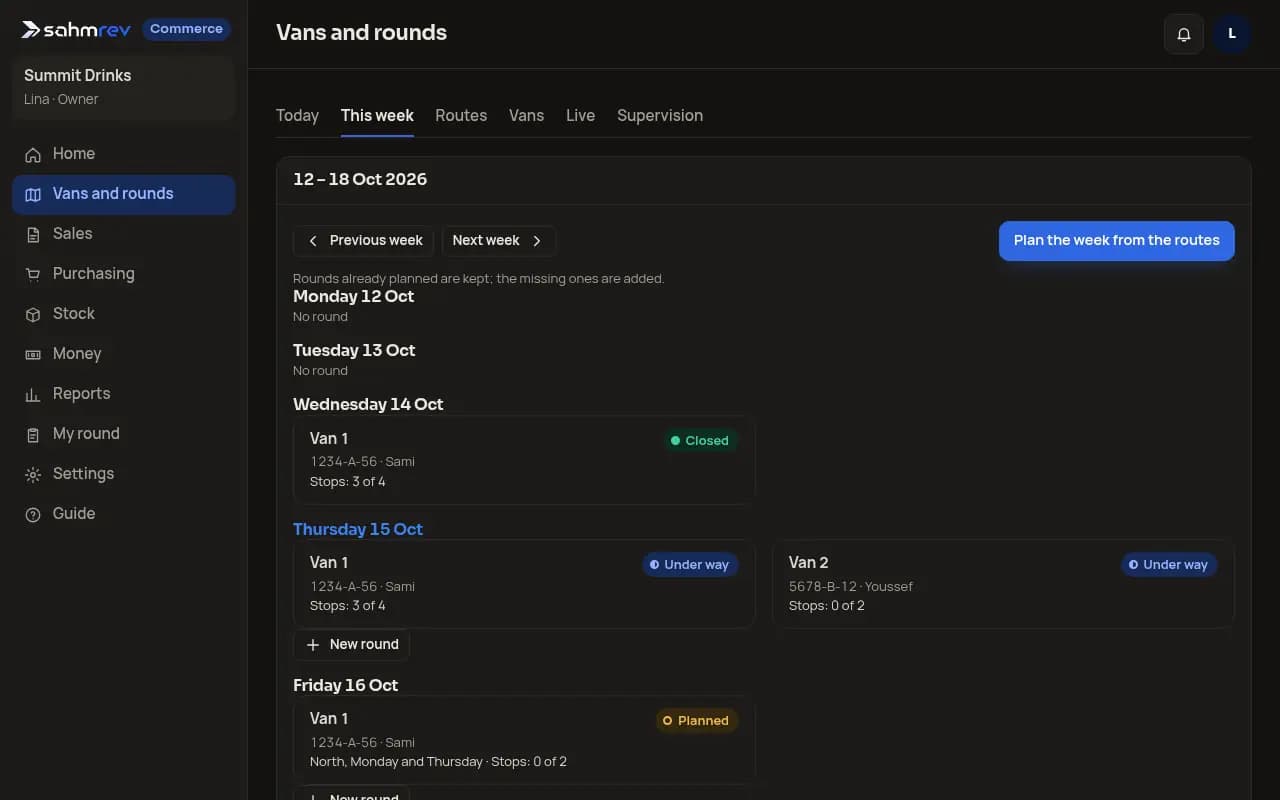Click the Guide question mark icon
The width and height of the screenshot is (1280, 800).
pos(33,514)
